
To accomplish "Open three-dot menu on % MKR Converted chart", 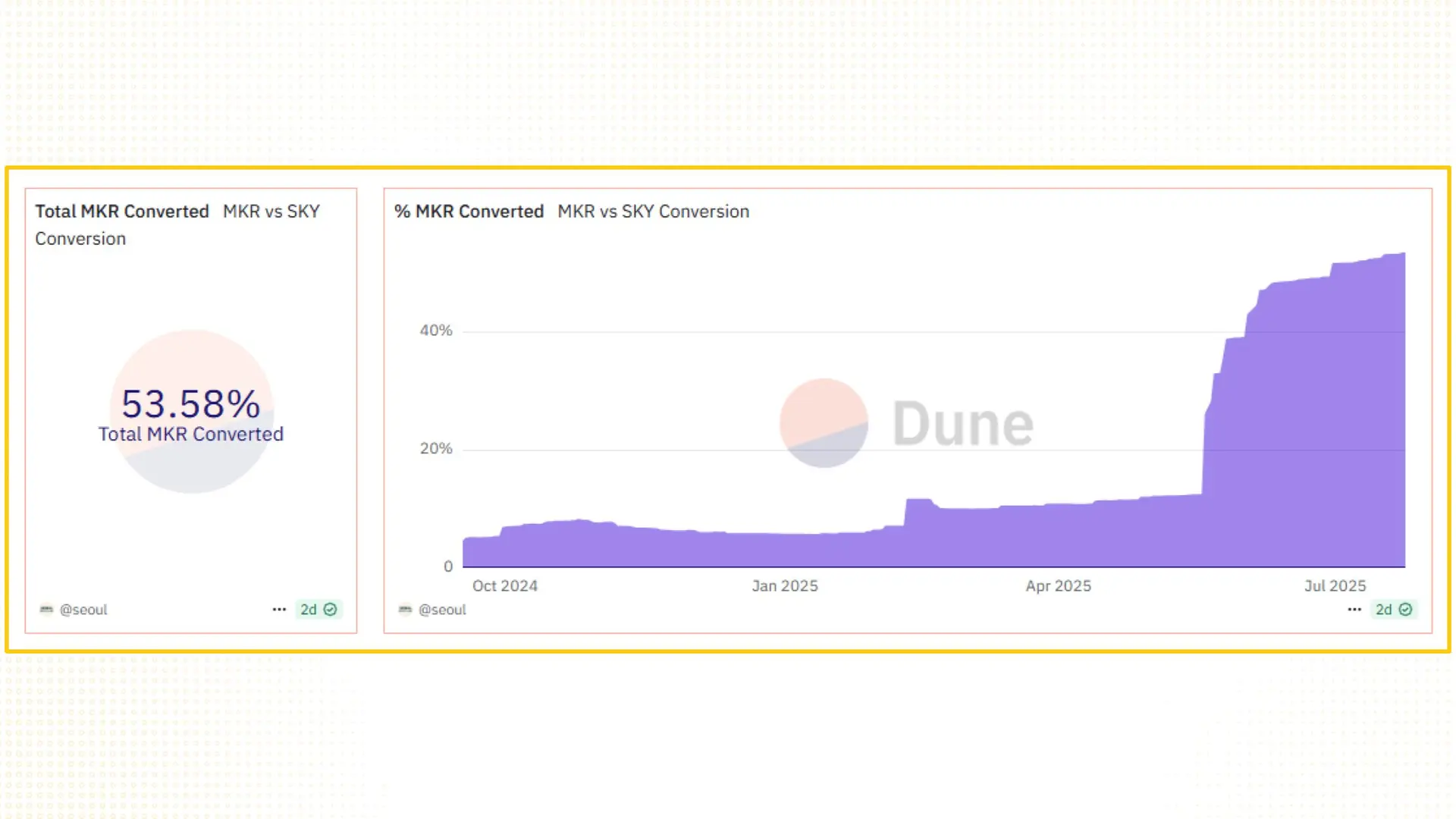I will click(x=1354, y=609).
